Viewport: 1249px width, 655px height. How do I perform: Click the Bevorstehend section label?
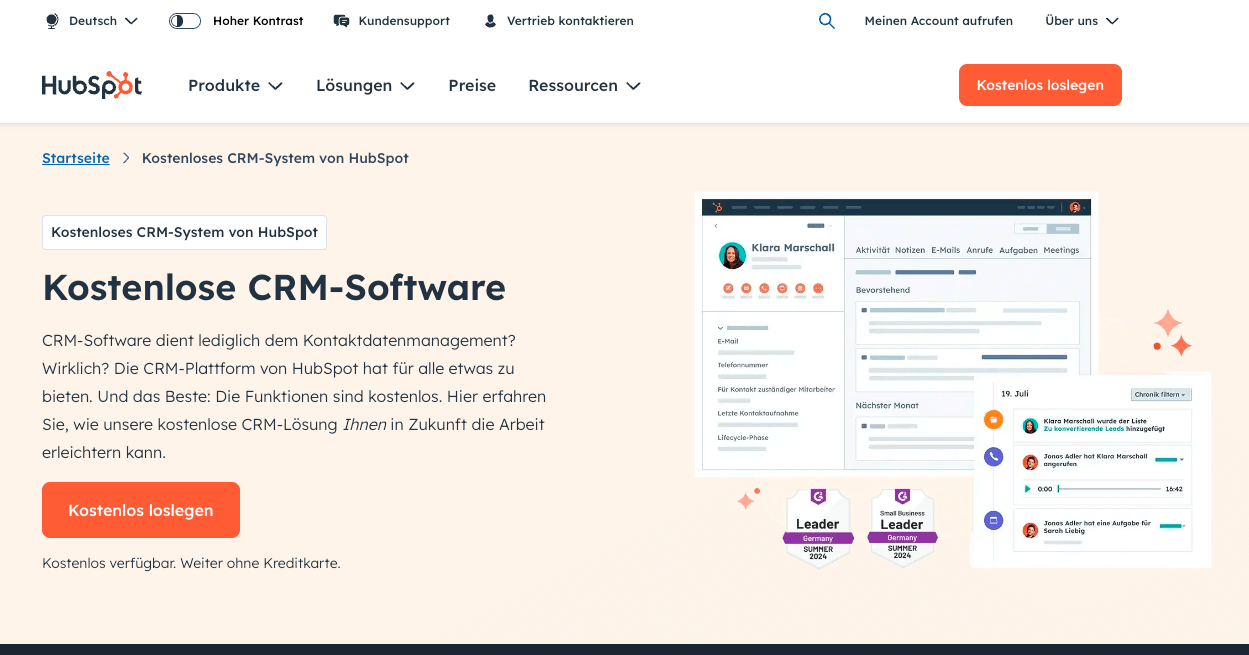click(883, 290)
